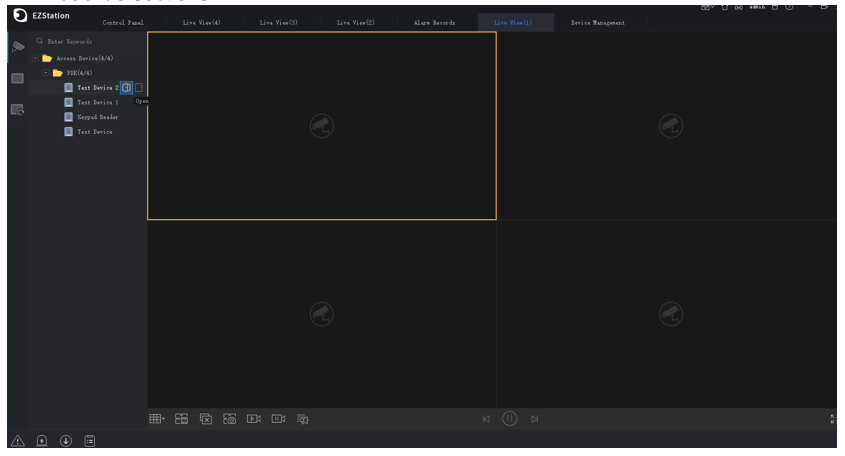Start live view on all windows

point(254,419)
